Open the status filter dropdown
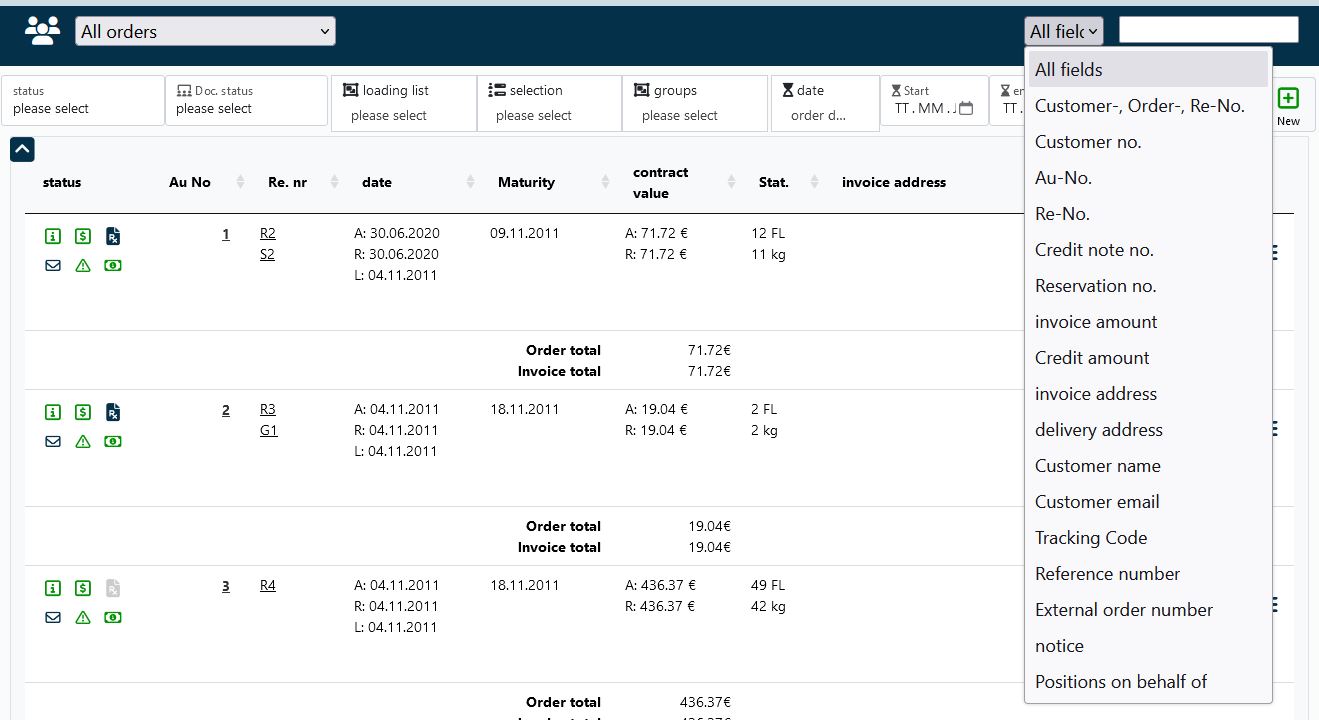The image size is (1319, 720). [83, 100]
